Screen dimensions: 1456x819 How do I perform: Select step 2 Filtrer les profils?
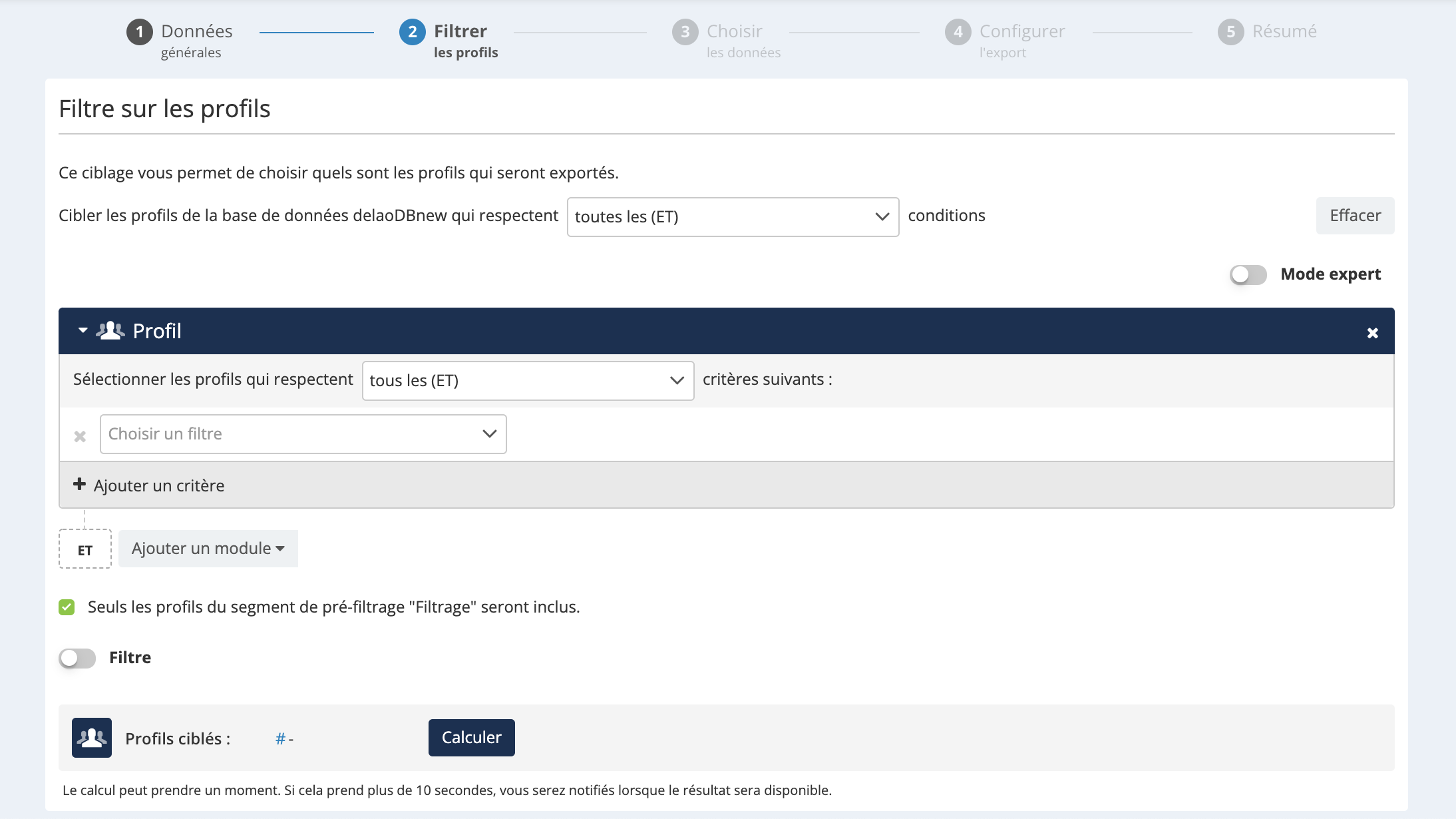point(449,40)
